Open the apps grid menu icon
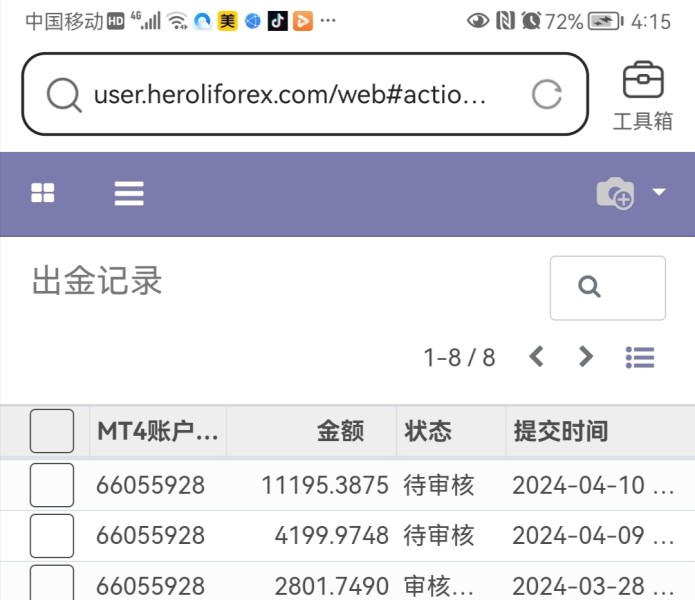 coord(43,193)
